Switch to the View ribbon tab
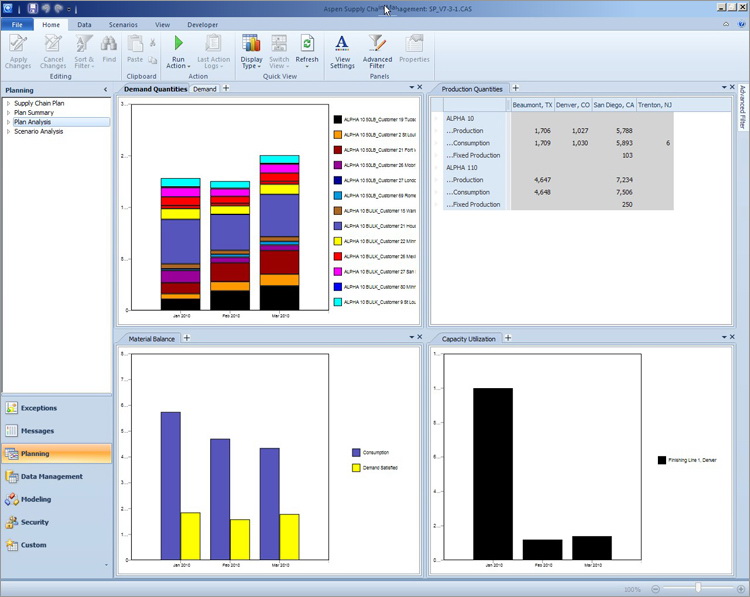Screen dimensions: 750x597 (162, 24)
